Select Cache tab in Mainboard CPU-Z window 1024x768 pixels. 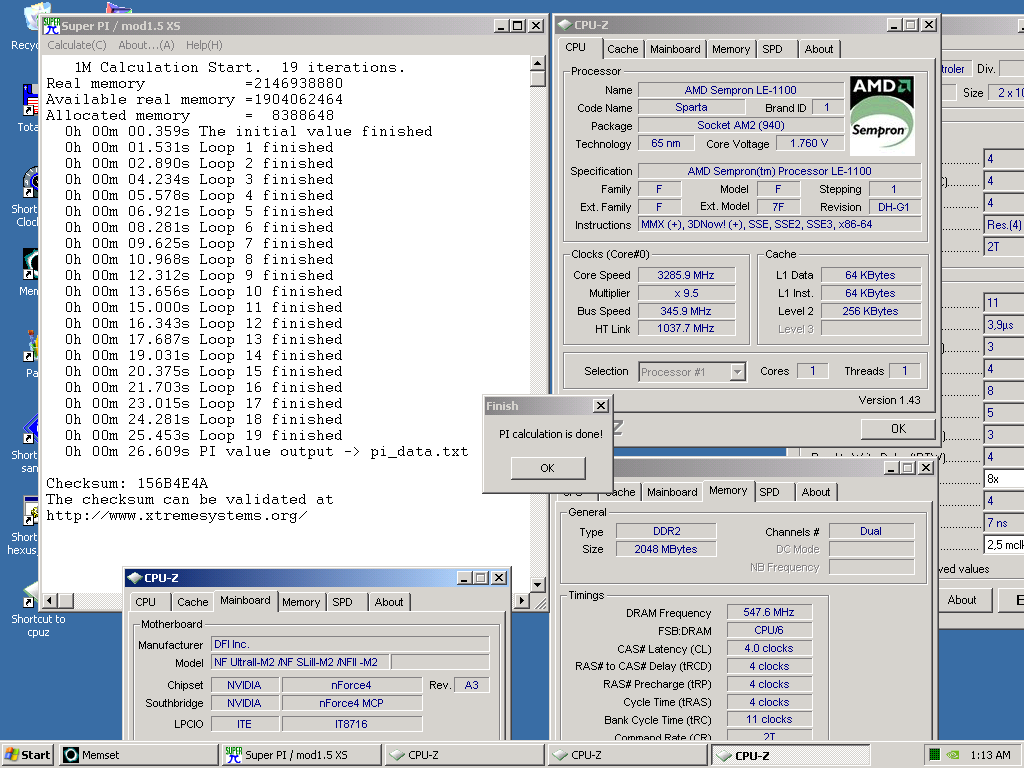[x=193, y=602]
